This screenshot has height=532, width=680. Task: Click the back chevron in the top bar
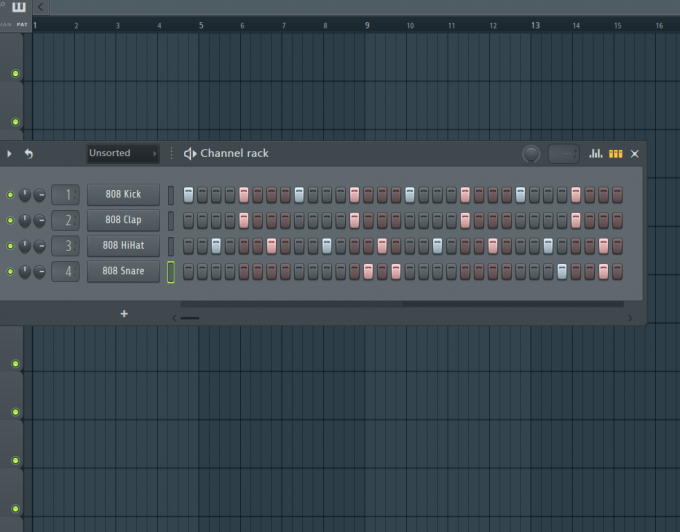pos(40,7)
